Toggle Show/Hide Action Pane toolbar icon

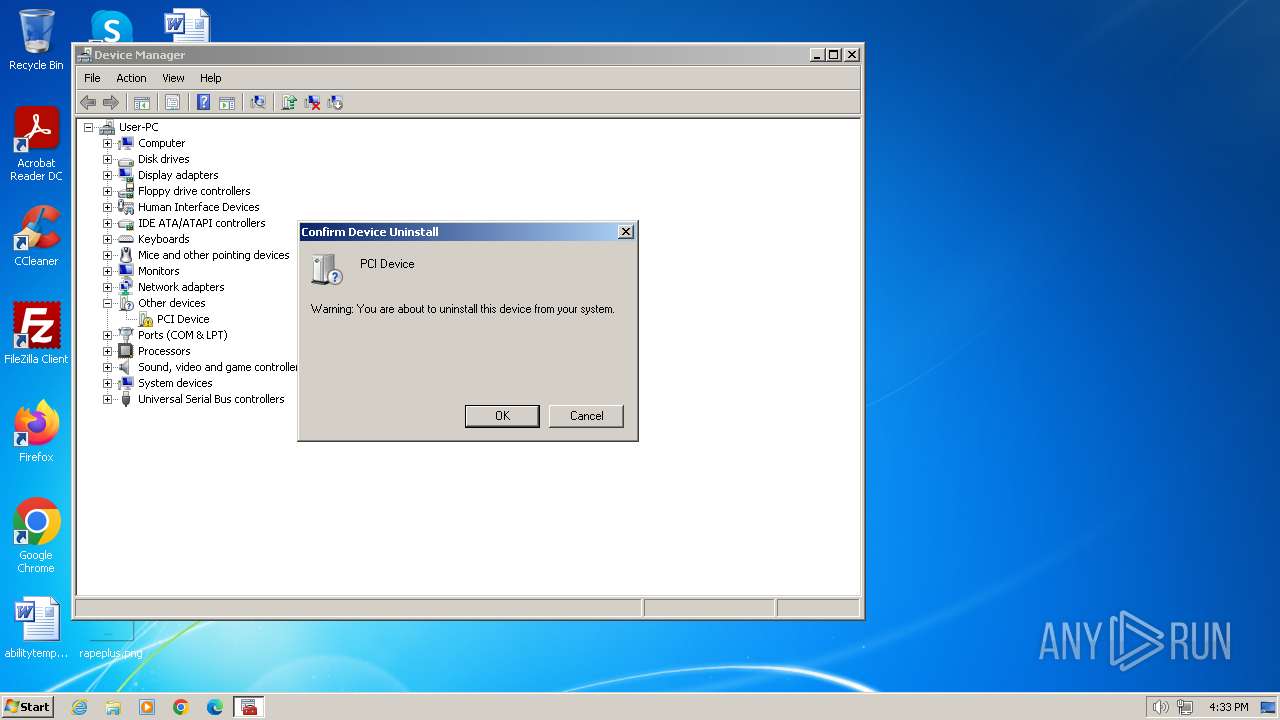click(227, 102)
